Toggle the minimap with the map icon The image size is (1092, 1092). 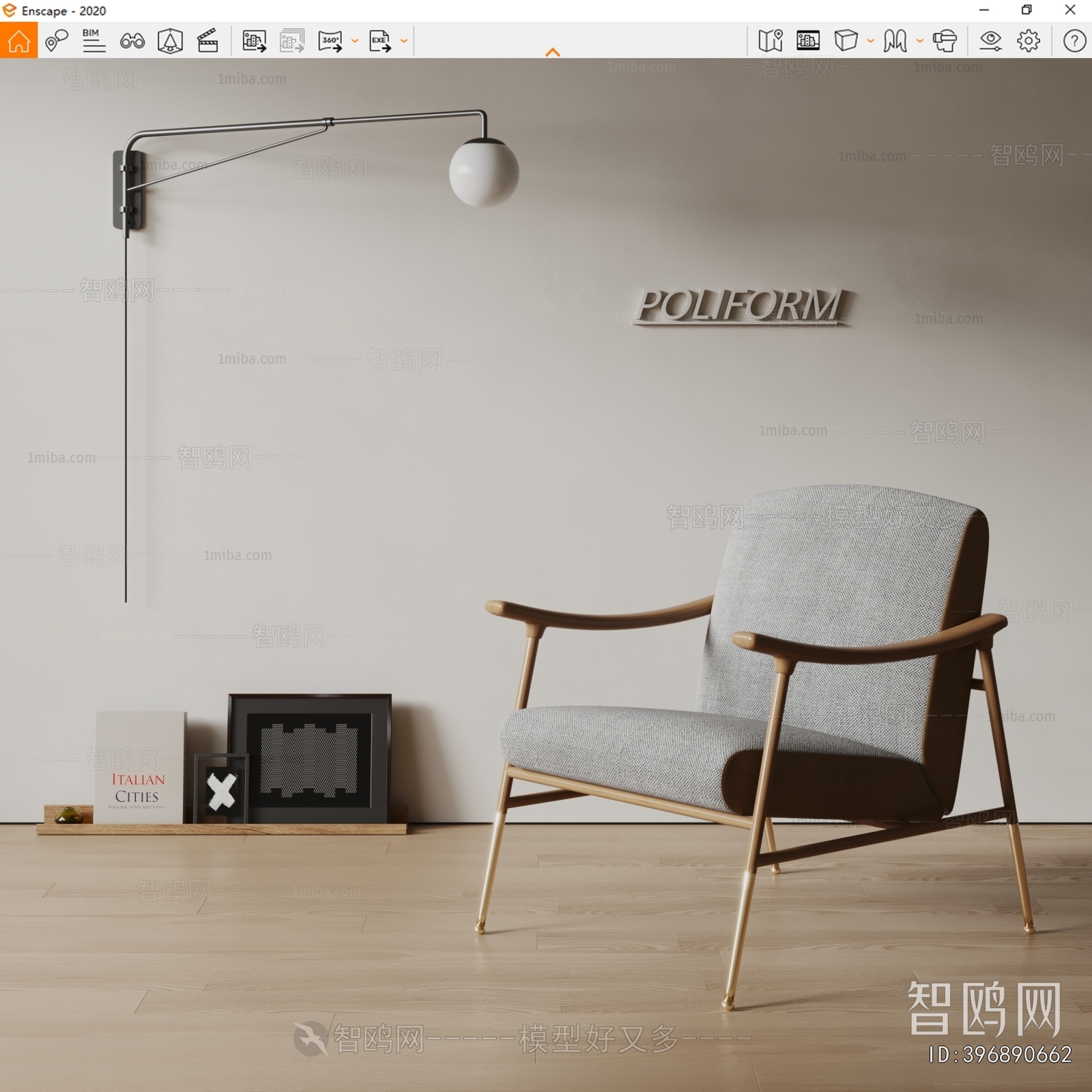tap(771, 41)
